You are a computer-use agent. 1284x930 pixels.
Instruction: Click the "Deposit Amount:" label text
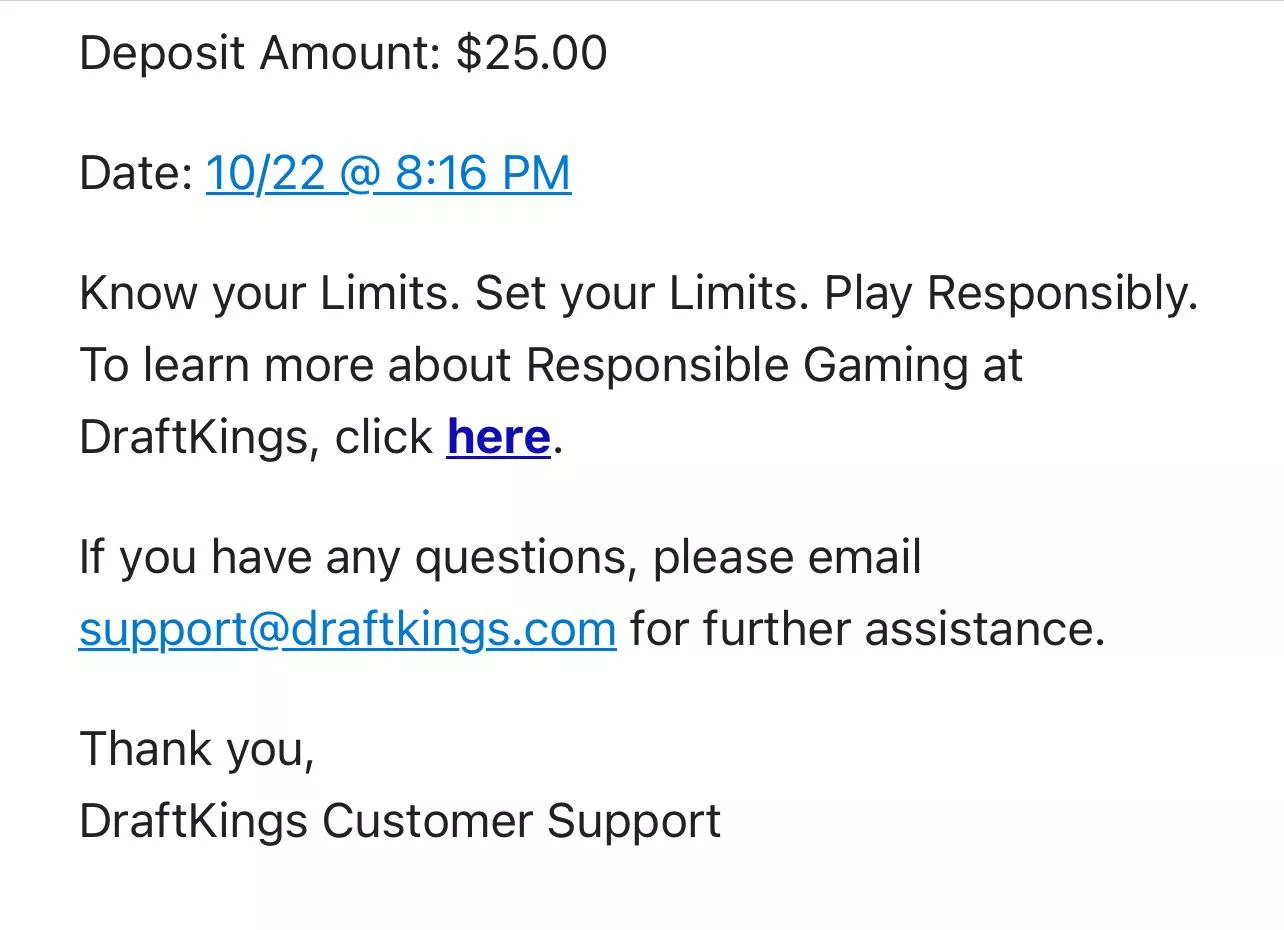point(260,53)
